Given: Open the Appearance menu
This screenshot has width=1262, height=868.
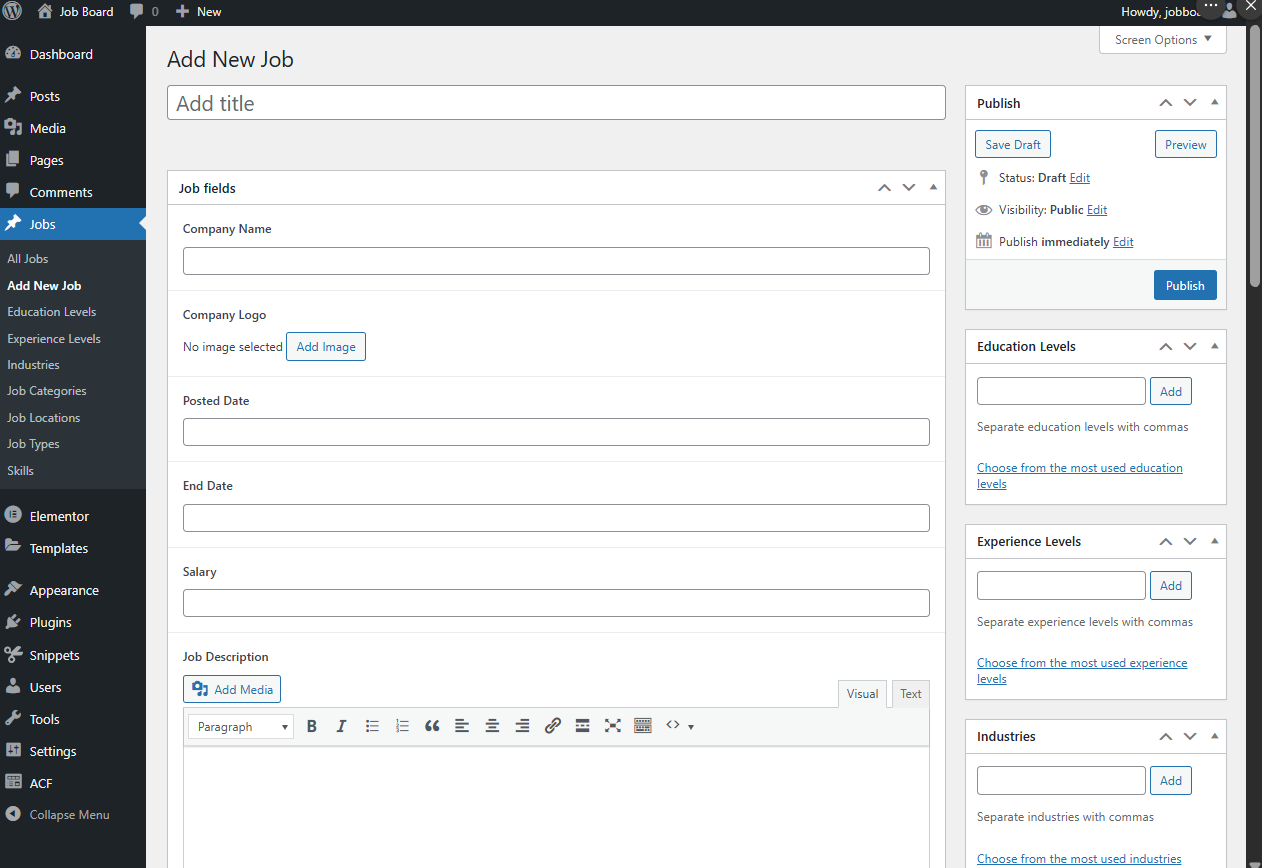Looking at the screenshot, I should pyautogui.click(x=64, y=590).
